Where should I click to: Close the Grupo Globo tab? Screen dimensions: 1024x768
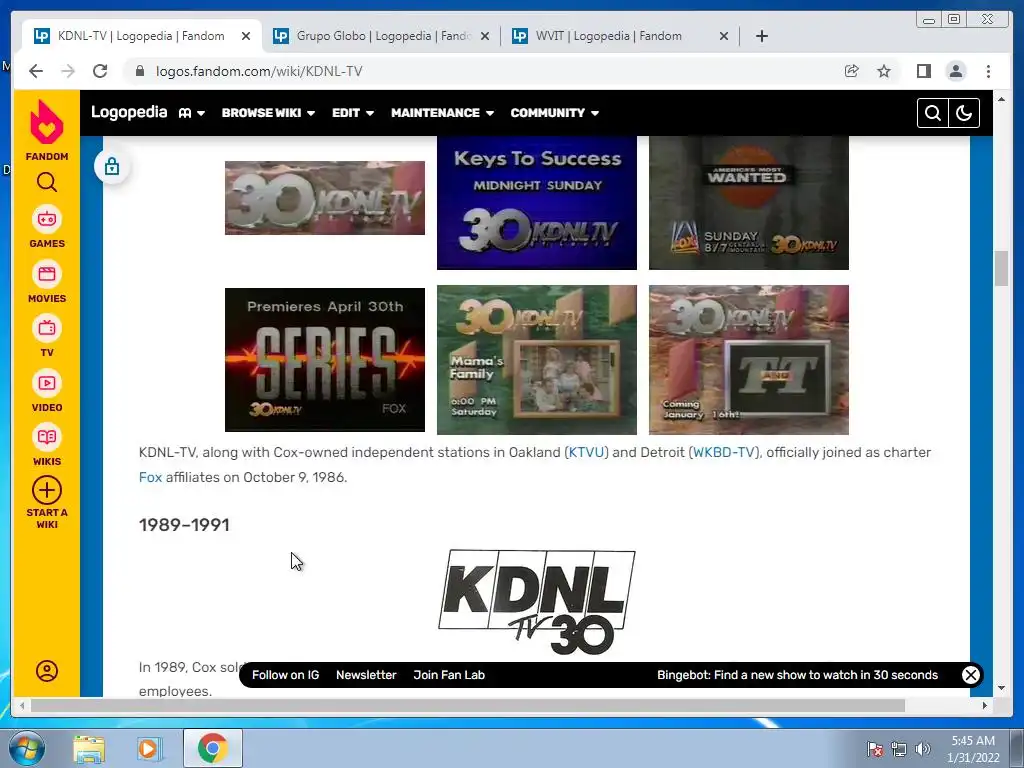click(x=485, y=37)
